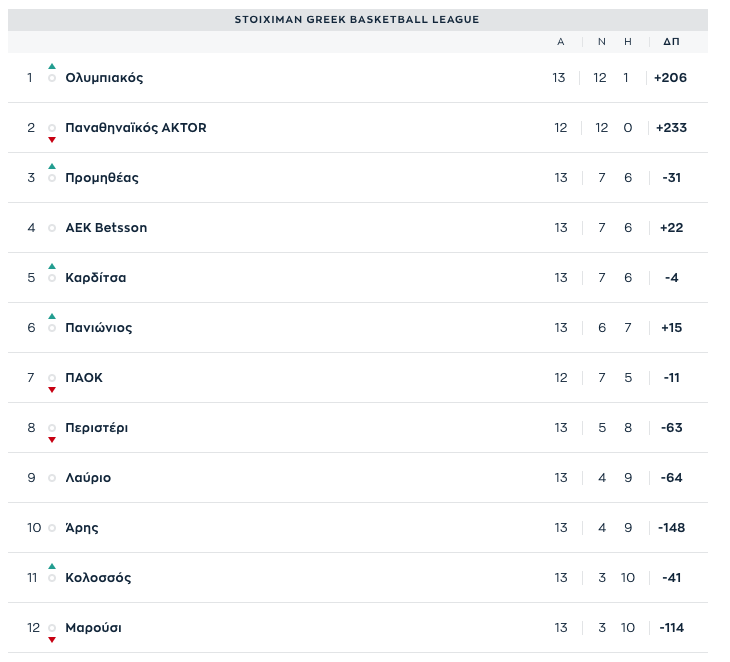Image resolution: width=730 pixels, height=662 pixels.
Task: Click the green up arrow beside Ολυμπιακός
Action: (x=52, y=66)
